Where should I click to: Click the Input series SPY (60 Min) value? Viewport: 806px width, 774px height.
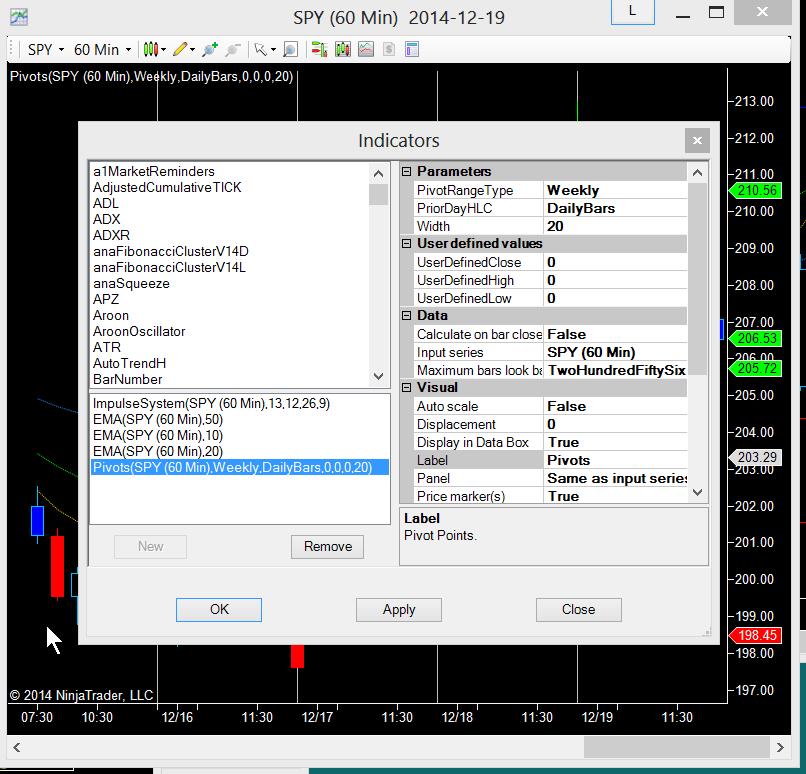(615, 352)
